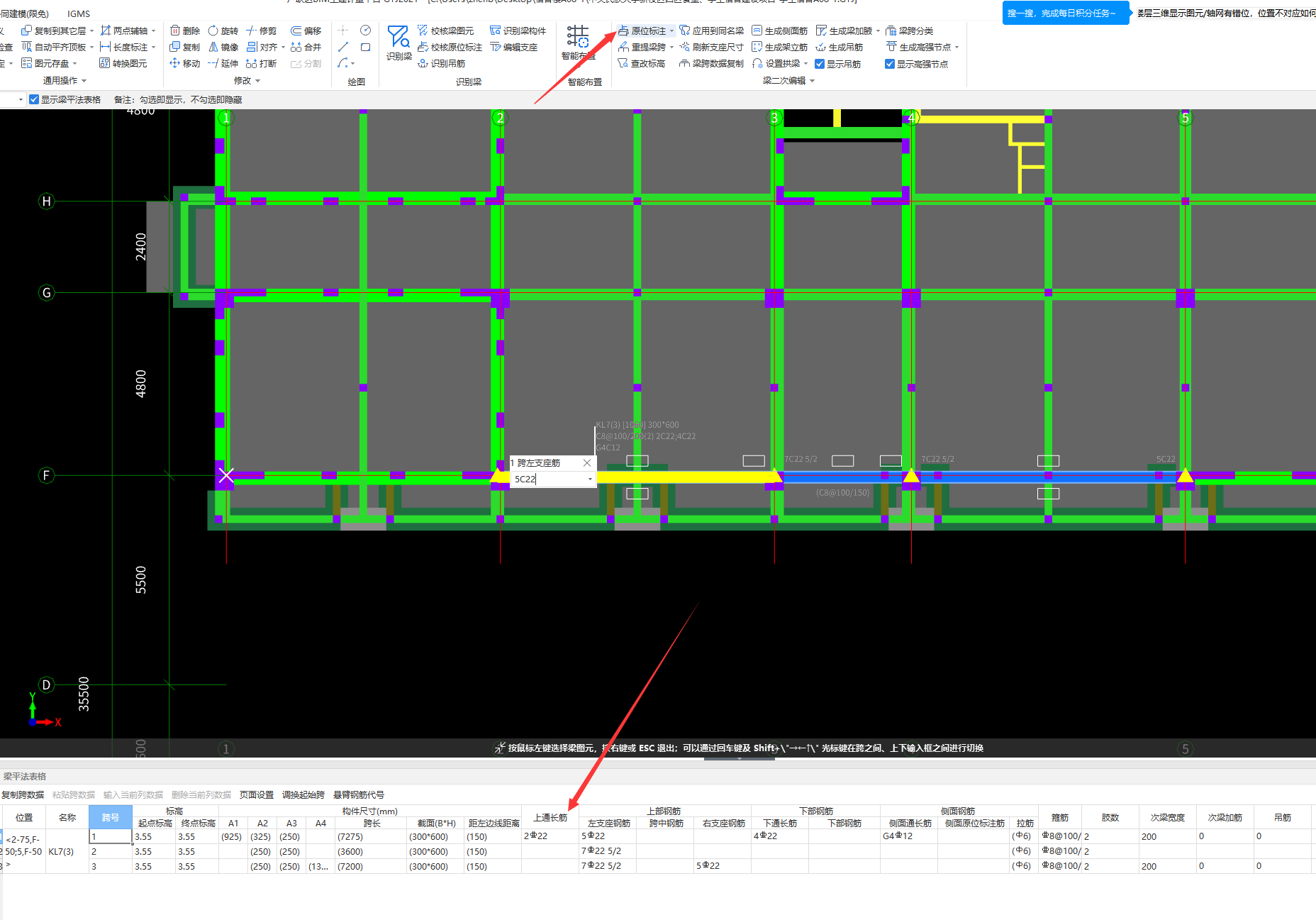The height and width of the screenshot is (920, 1316).
Task: Open the 智能布置 tool
Action: 578,43
